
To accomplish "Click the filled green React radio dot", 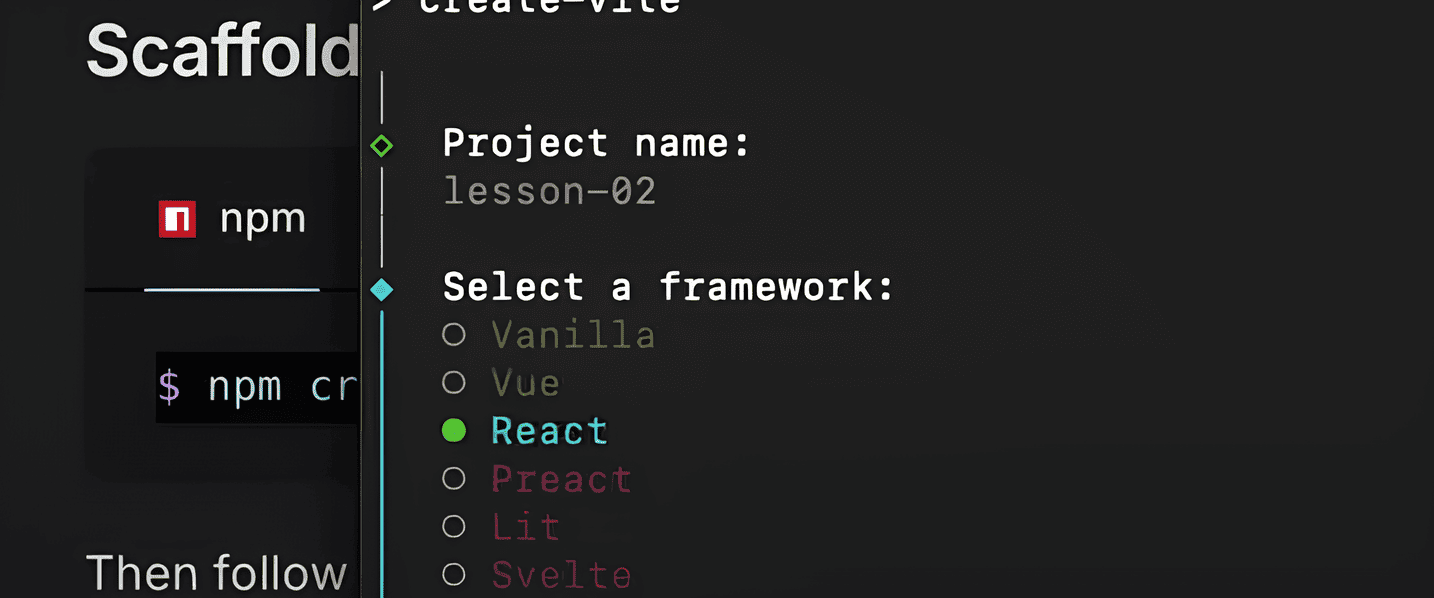I will pyautogui.click(x=454, y=430).
